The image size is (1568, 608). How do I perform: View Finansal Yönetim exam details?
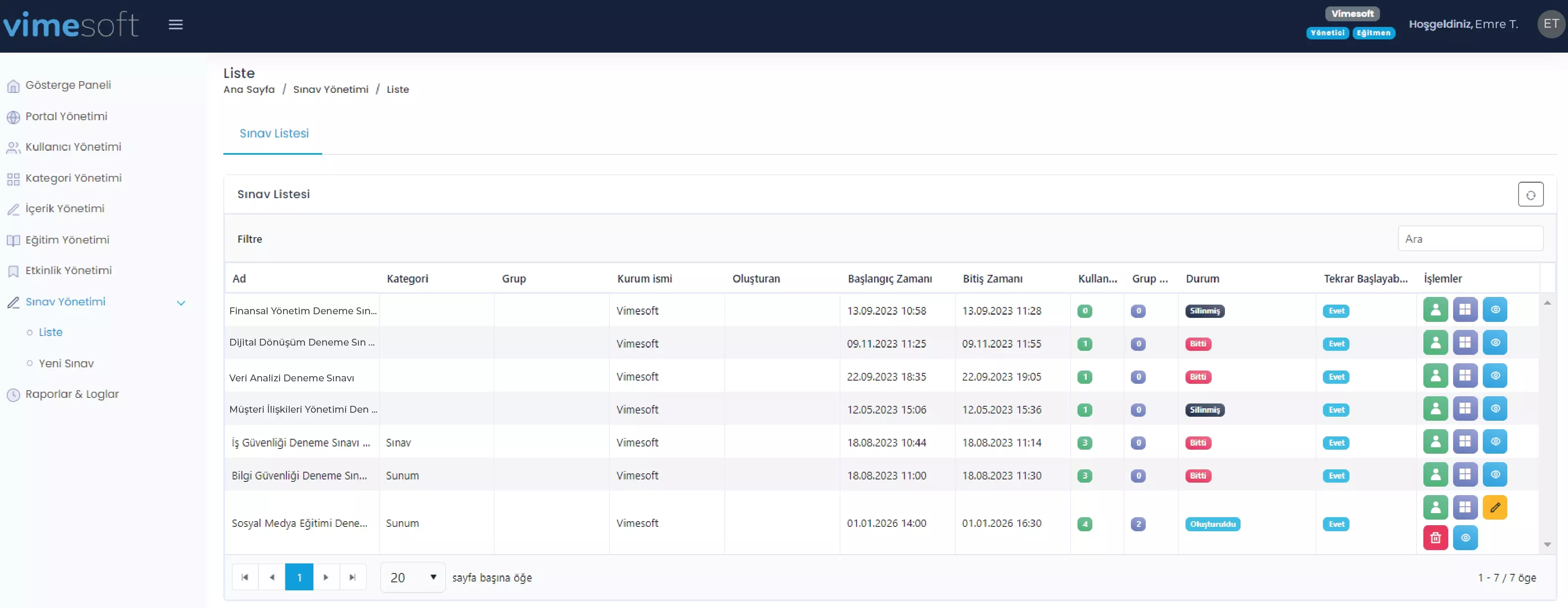coord(1495,310)
